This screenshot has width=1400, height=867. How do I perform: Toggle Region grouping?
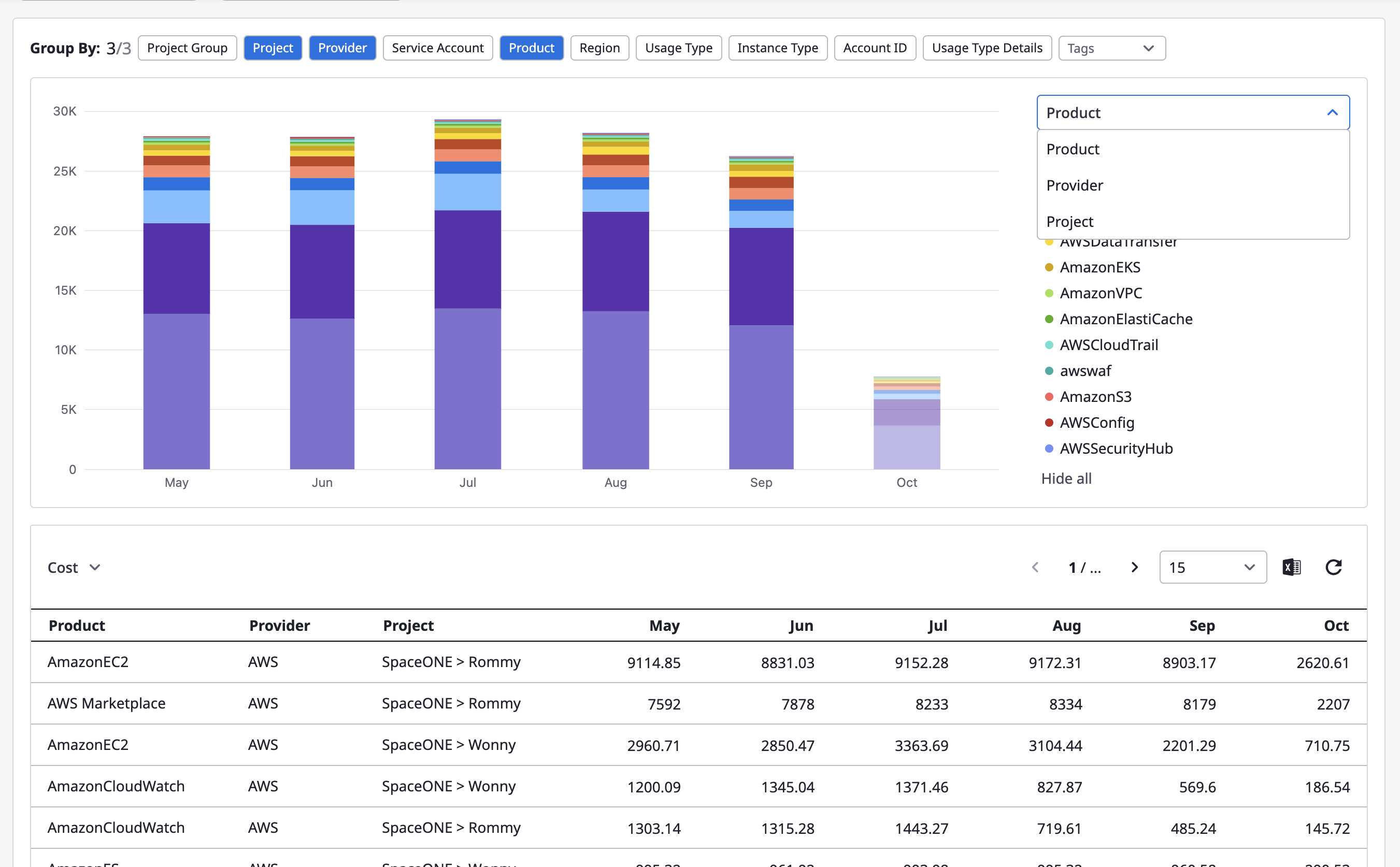[x=599, y=48]
